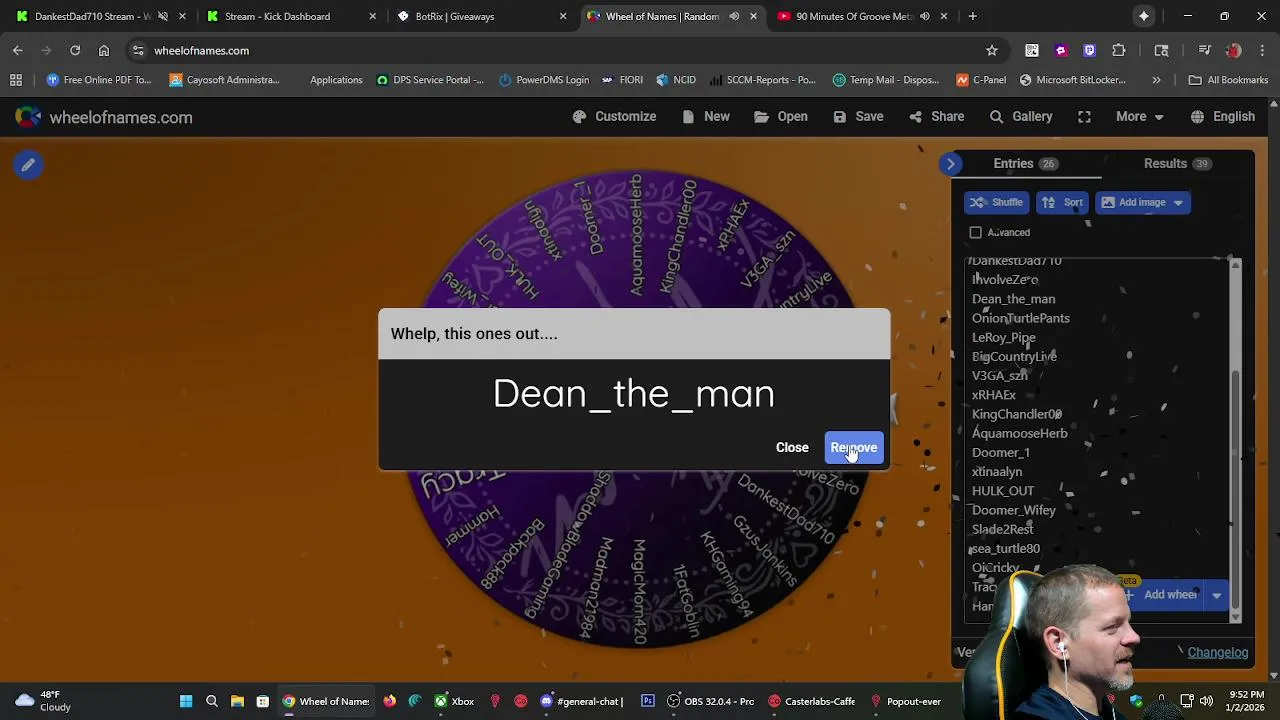Show more bookmarks chevron

[x=1157, y=80]
